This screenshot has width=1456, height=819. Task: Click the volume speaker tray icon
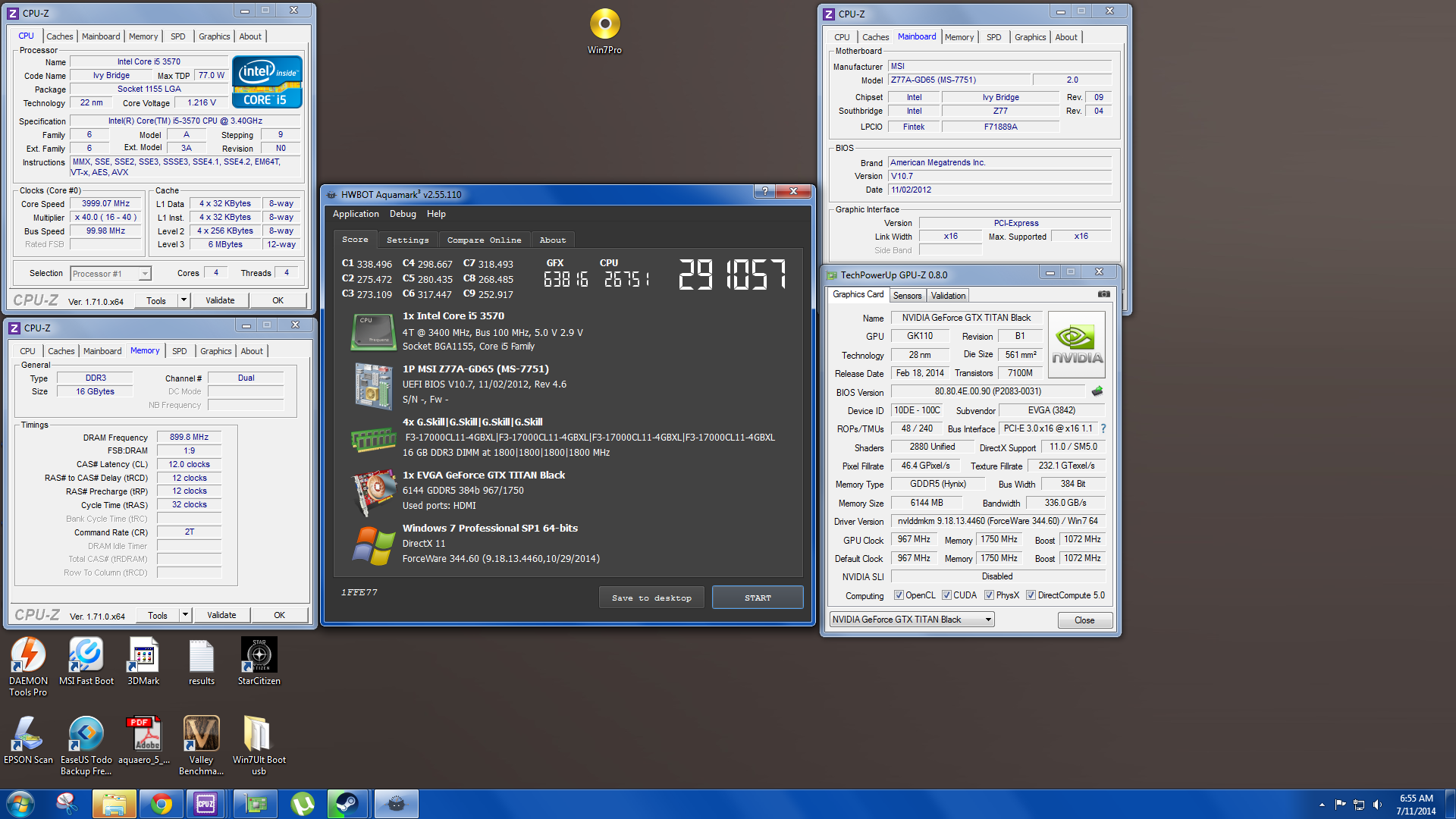[1378, 805]
